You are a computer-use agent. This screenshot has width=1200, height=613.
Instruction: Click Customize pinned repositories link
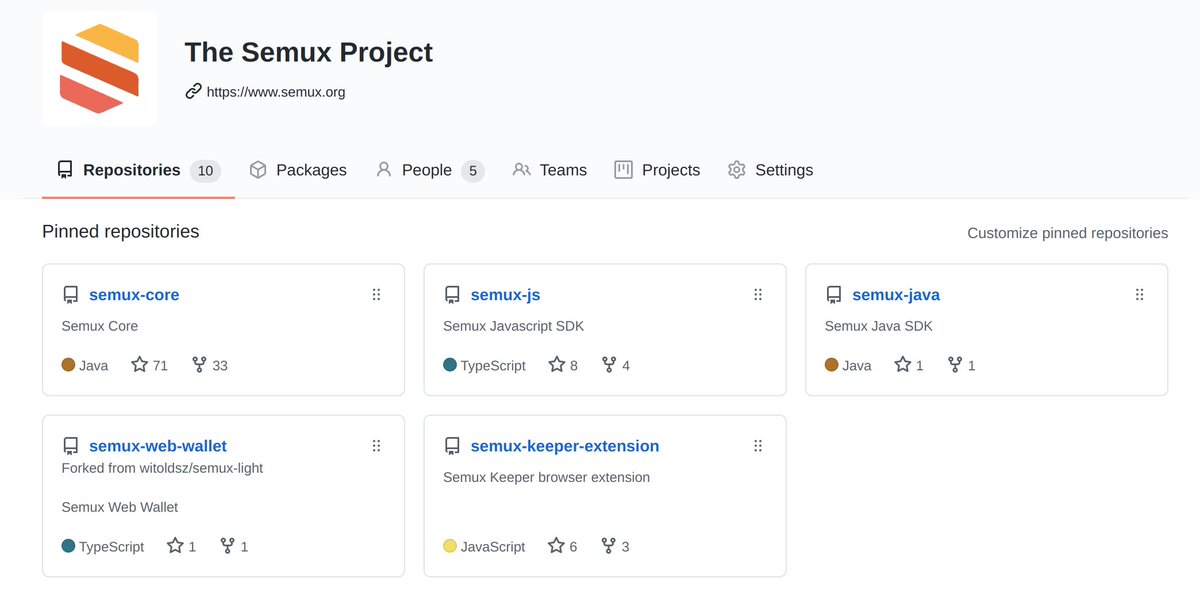(x=1067, y=233)
